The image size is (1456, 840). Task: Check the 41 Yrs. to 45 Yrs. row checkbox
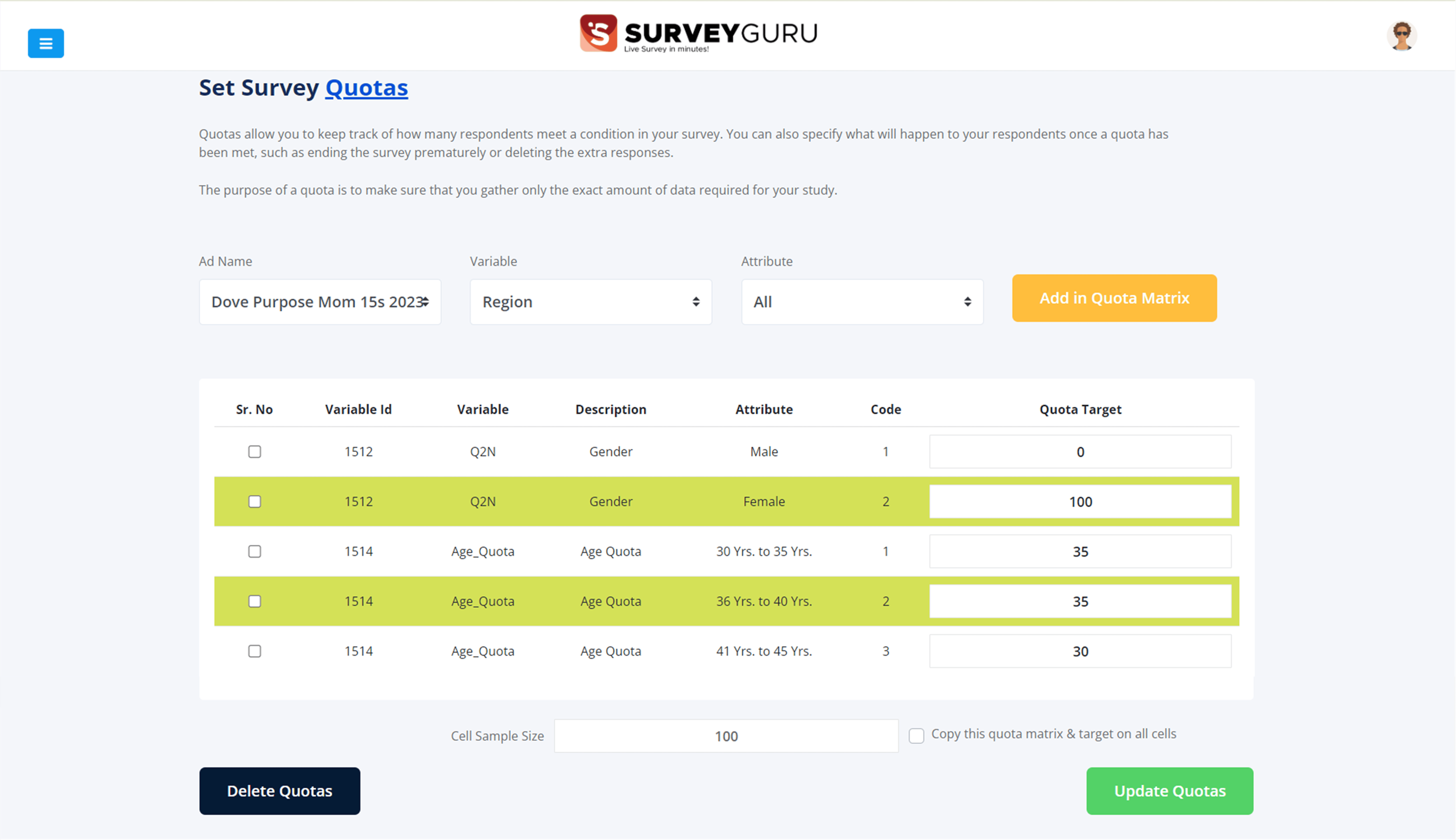coord(254,651)
